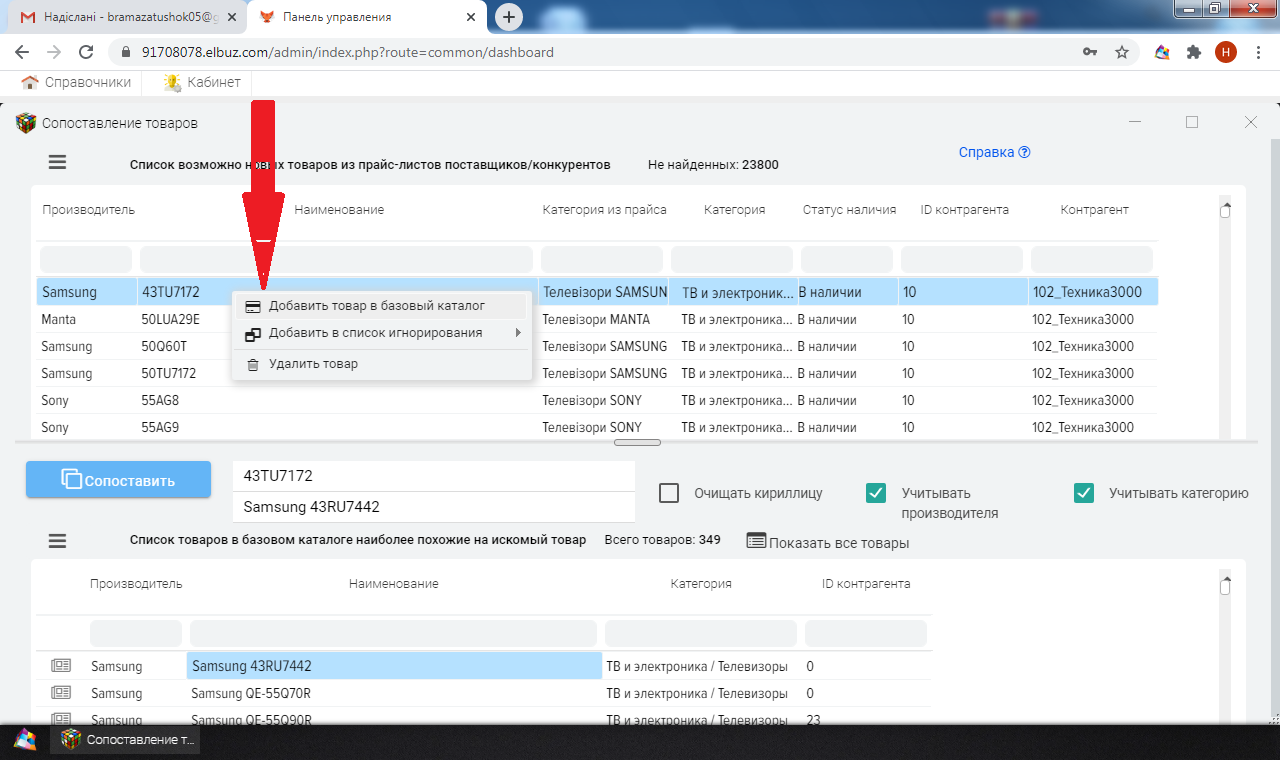Image resolution: width=1280 pixels, height=760 pixels.
Task: Open the Кабинет menu
Action: pos(202,82)
